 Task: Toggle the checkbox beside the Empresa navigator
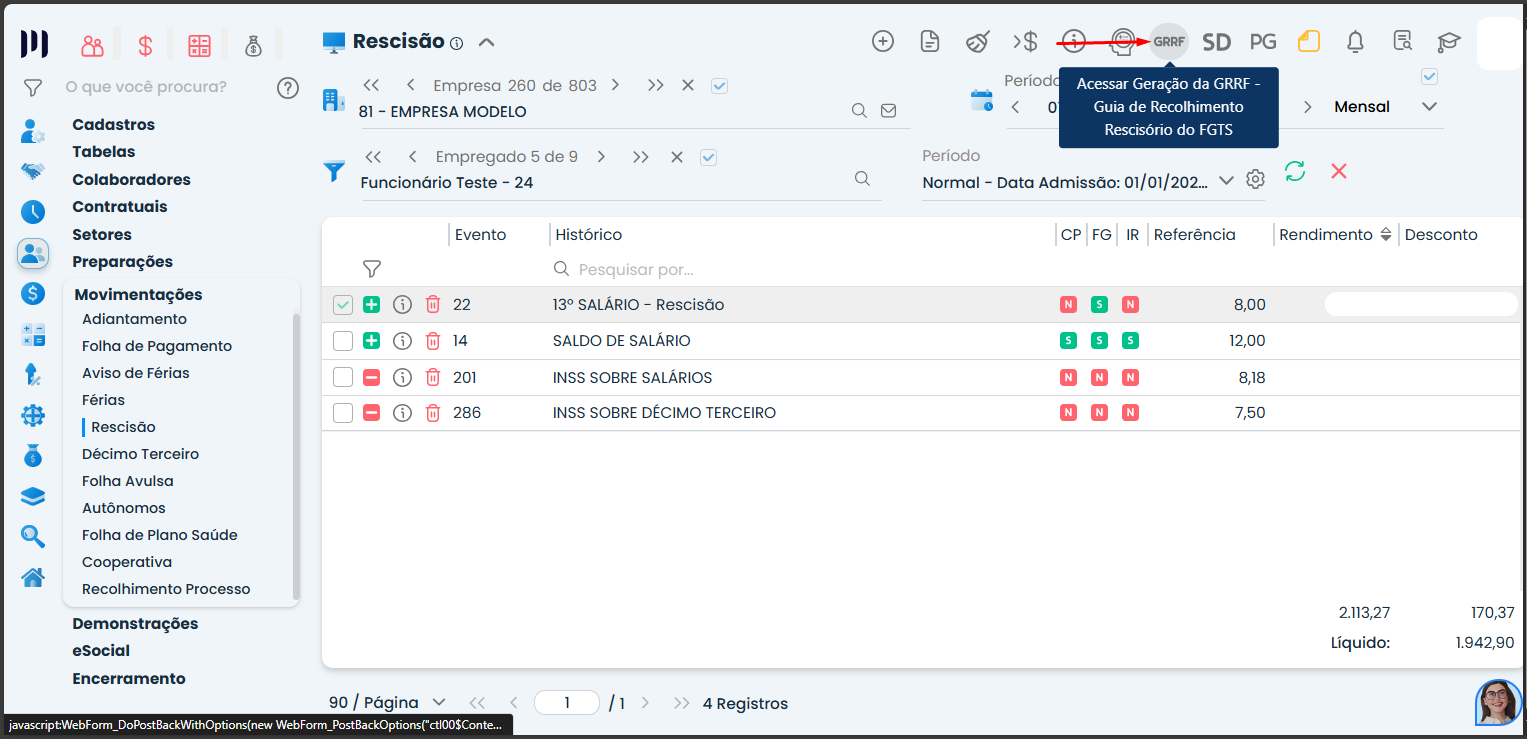tap(719, 86)
